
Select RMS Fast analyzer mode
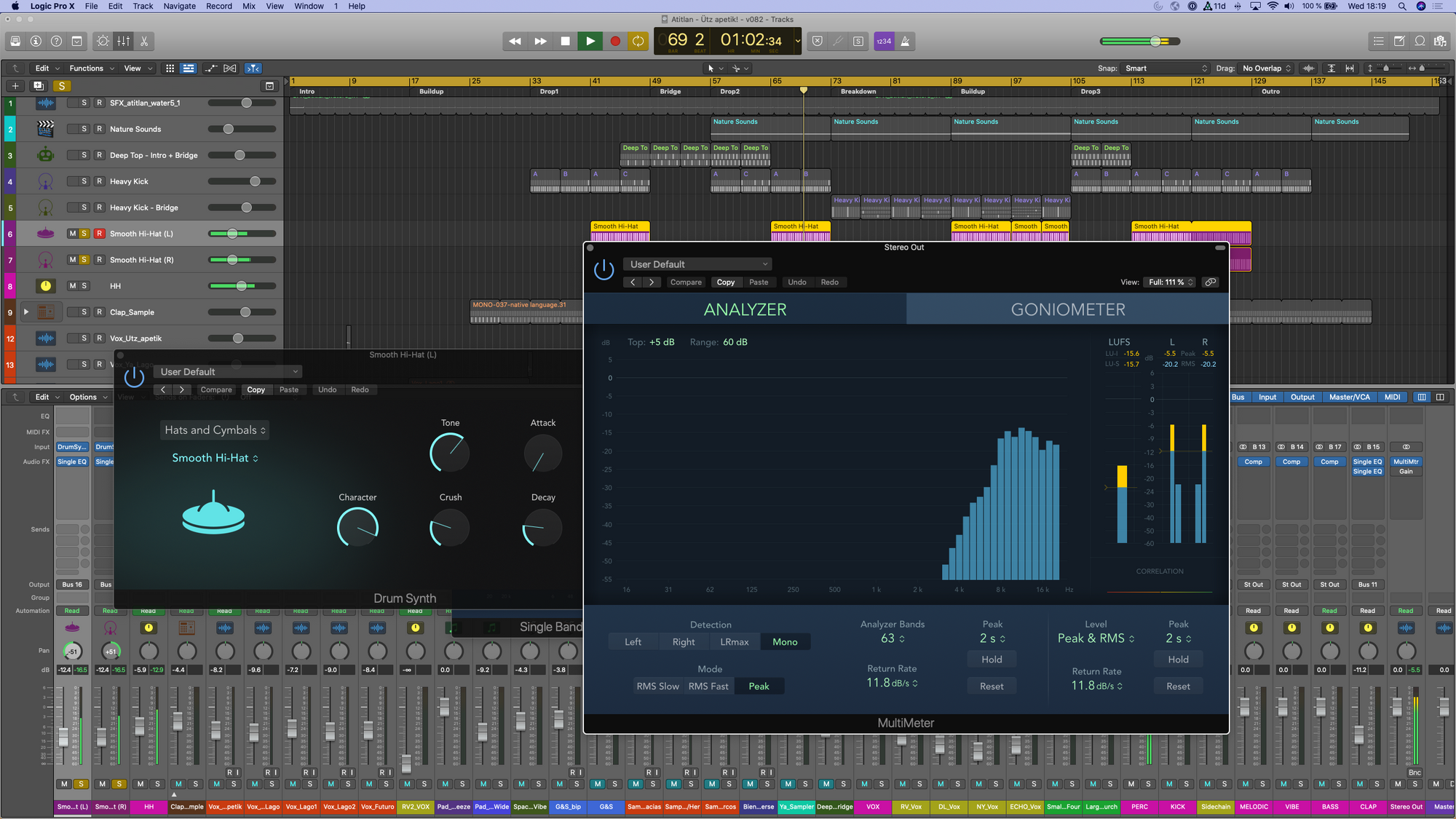coord(708,687)
